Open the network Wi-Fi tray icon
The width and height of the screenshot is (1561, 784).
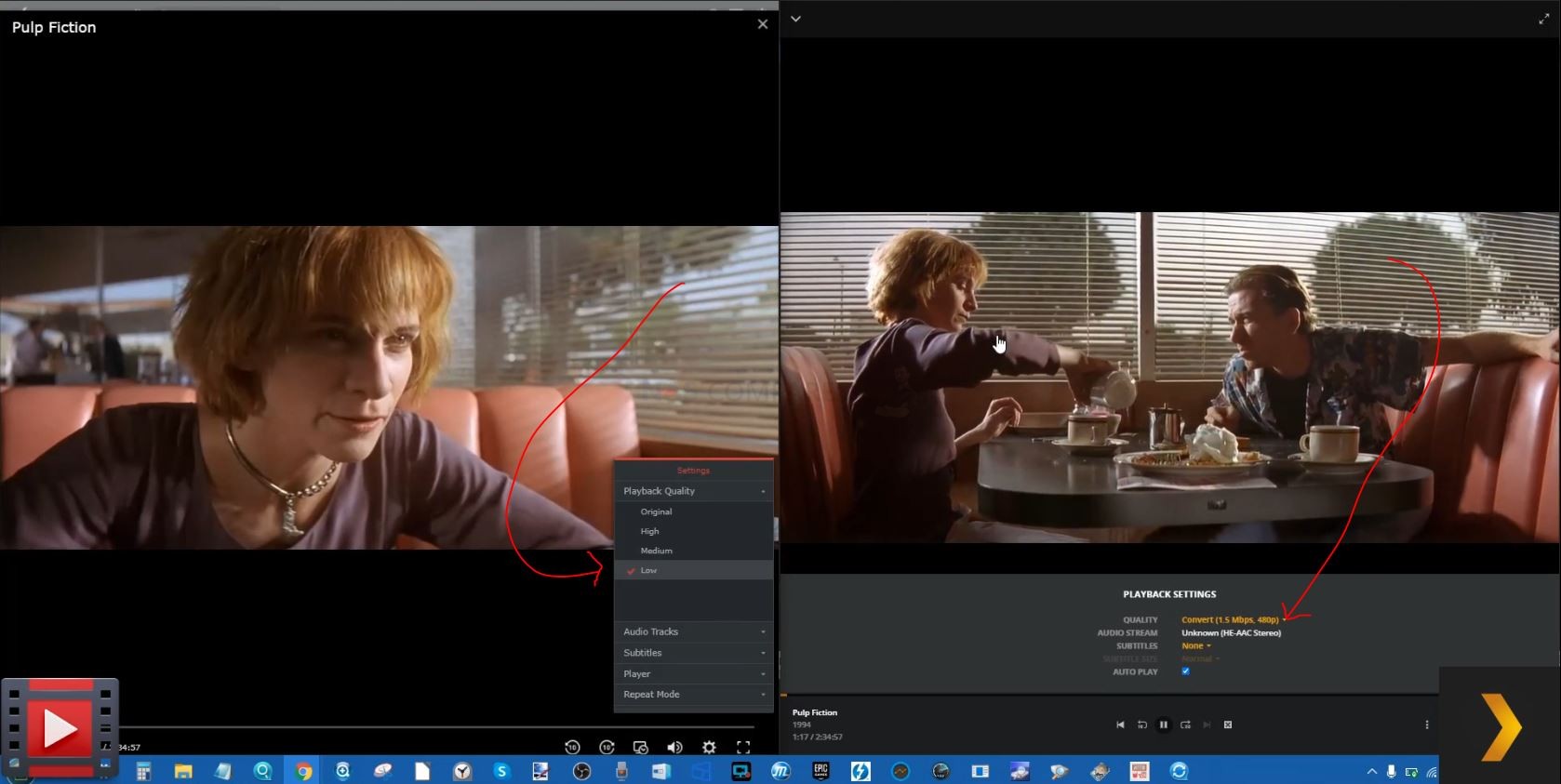(x=1432, y=771)
